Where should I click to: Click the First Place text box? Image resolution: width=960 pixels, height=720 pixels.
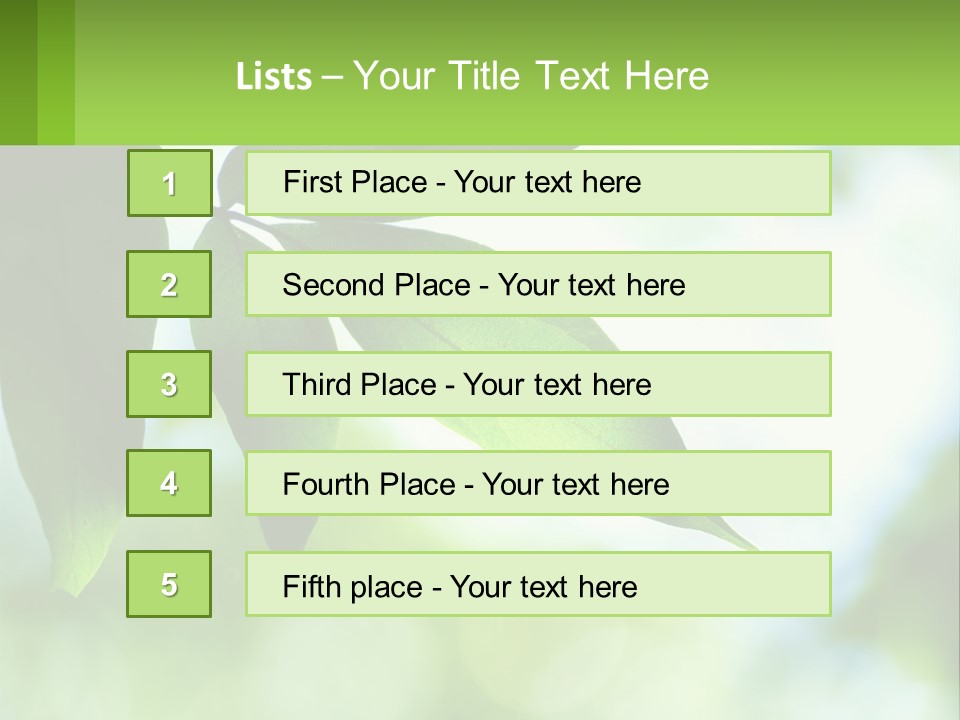point(538,183)
